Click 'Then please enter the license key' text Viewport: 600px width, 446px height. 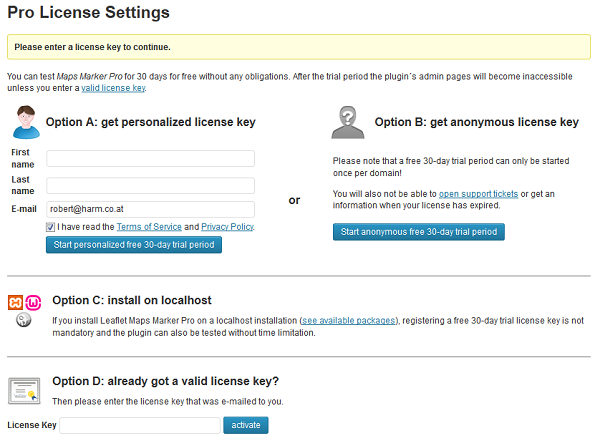[168, 402]
